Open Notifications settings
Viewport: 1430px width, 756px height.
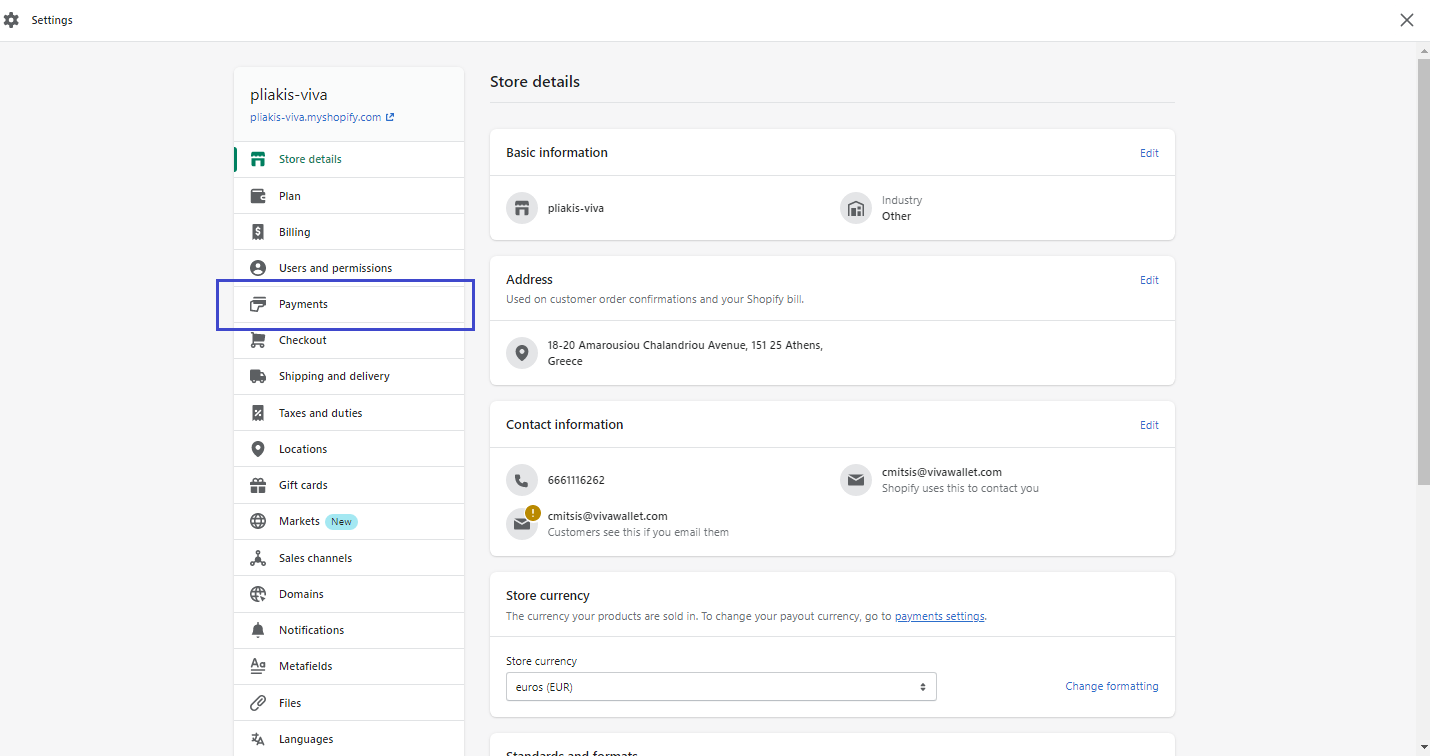click(x=349, y=630)
